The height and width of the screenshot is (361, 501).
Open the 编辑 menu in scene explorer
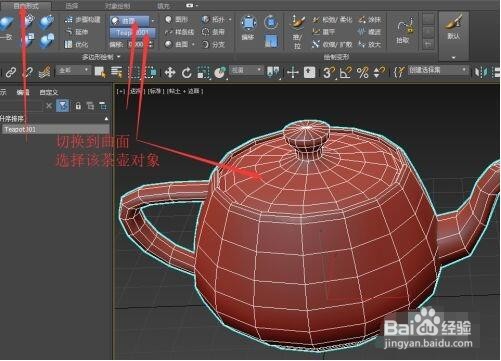tap(23, 92)
